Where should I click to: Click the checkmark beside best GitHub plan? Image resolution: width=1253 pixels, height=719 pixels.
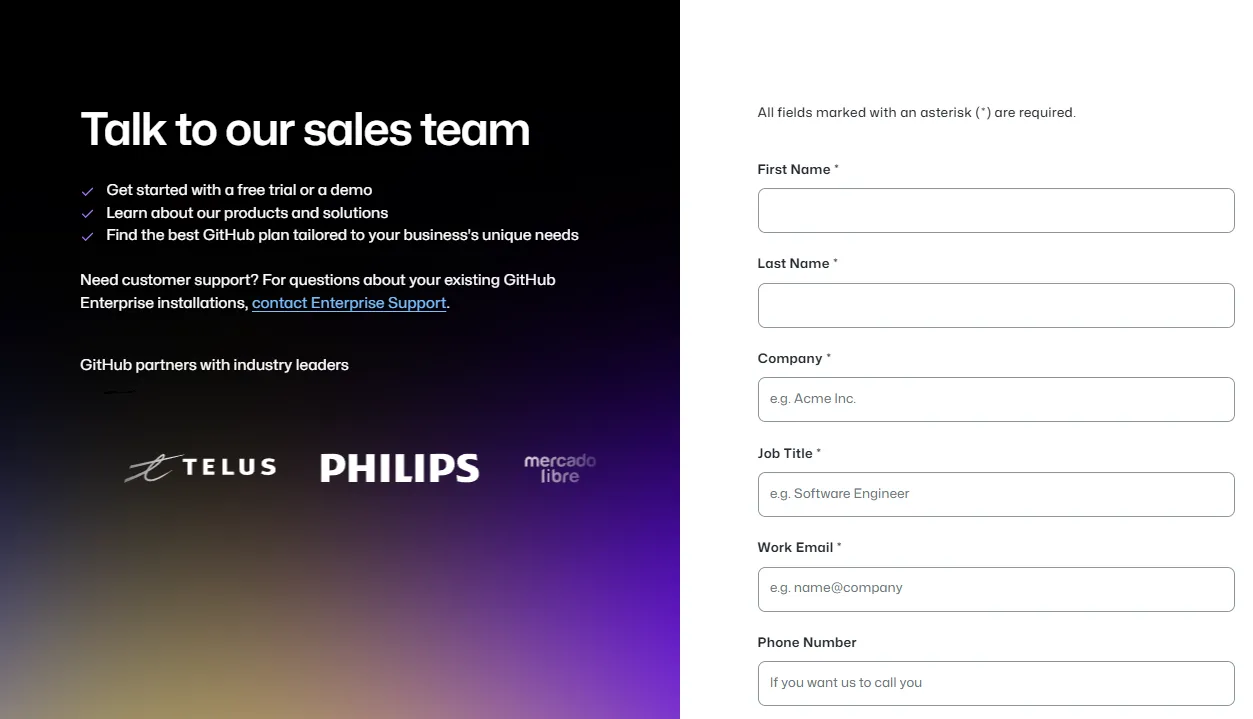click(88, 237)
